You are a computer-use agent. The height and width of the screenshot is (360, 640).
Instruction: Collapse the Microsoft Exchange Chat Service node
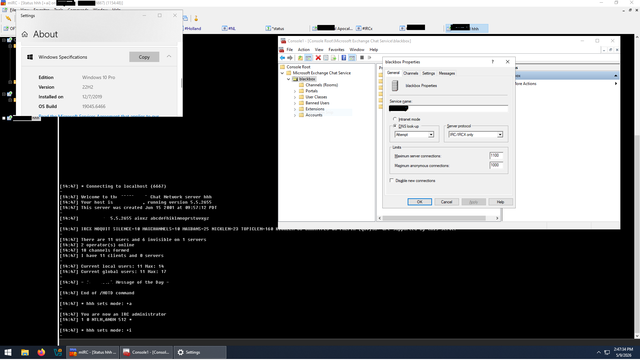pos(282,73)
